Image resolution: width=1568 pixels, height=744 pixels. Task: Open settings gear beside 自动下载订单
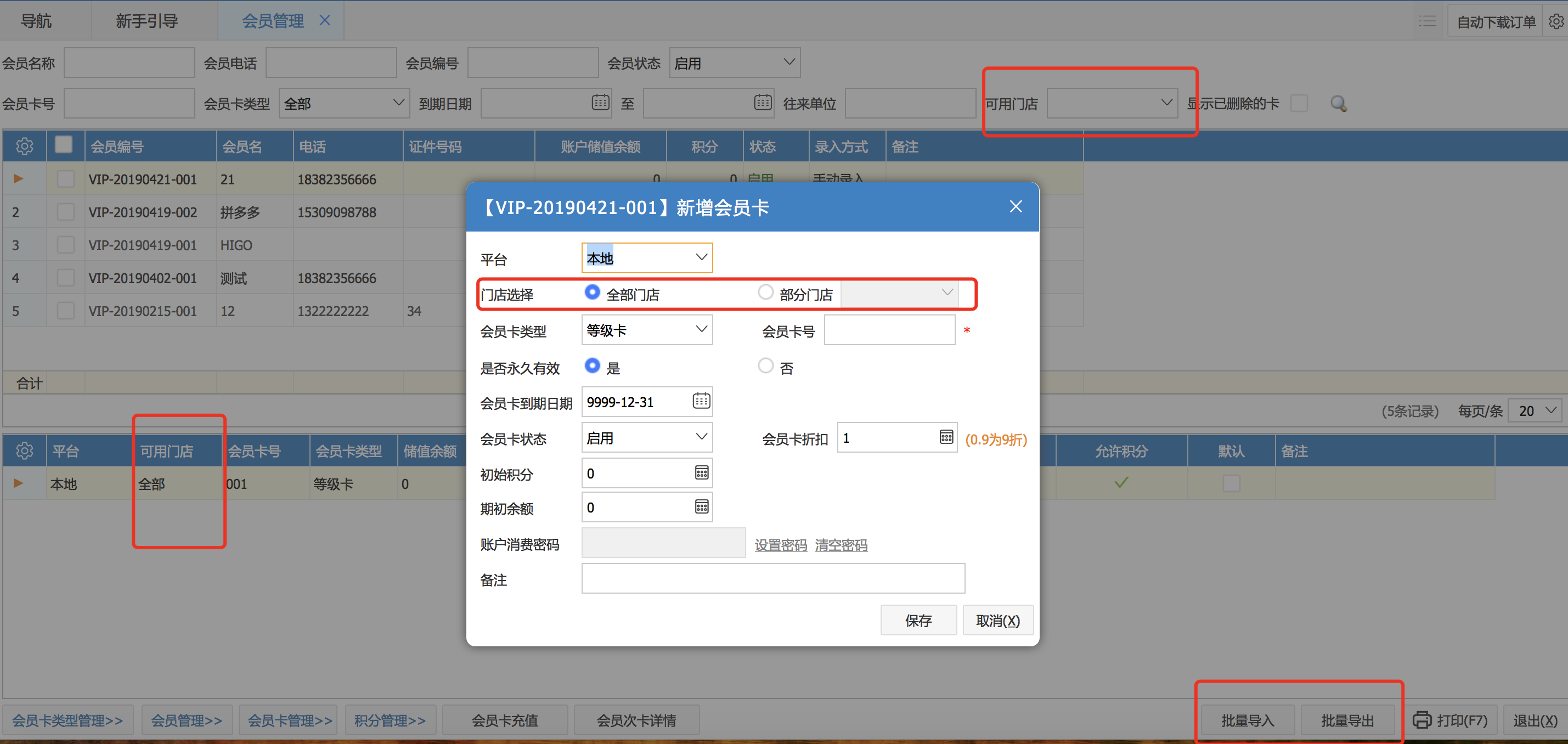pos(1555,22)
